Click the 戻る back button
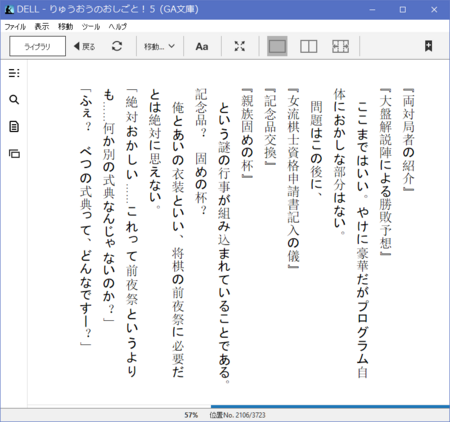The width and height of the screenshot is (450, 422). [x=84, y=46]
